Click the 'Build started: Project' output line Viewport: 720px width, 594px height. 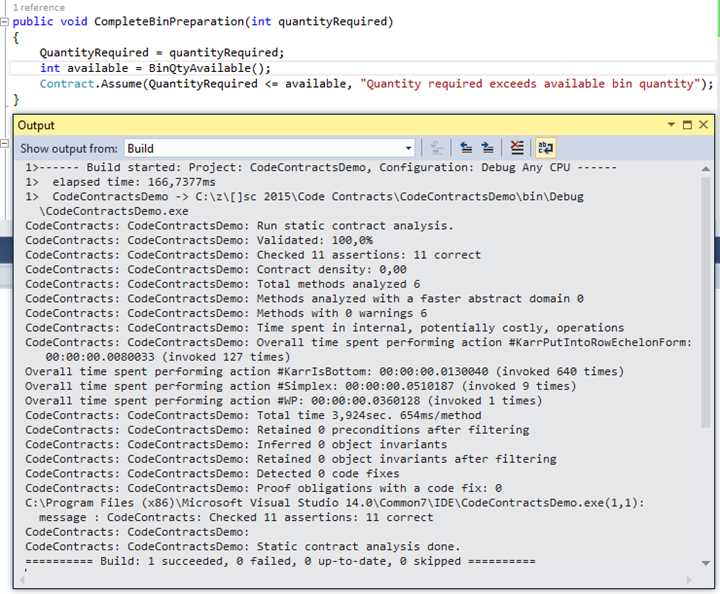[x=321, y=168]
